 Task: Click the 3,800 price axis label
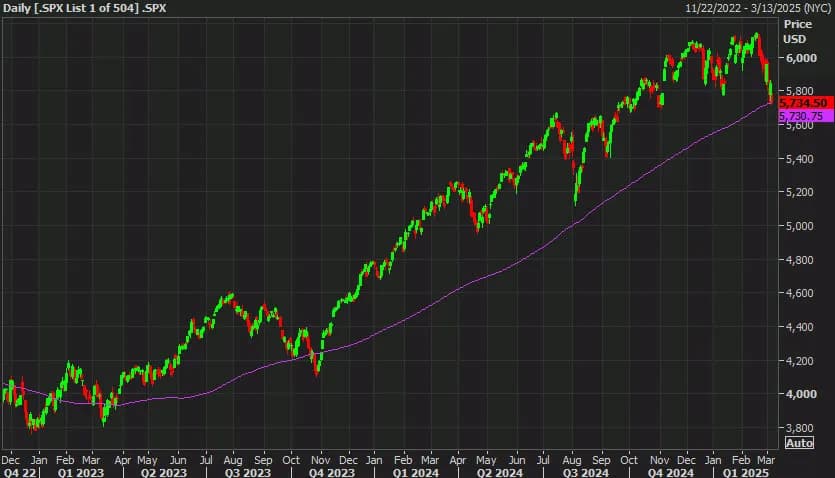pyautogui.click(x=799, y=427)
